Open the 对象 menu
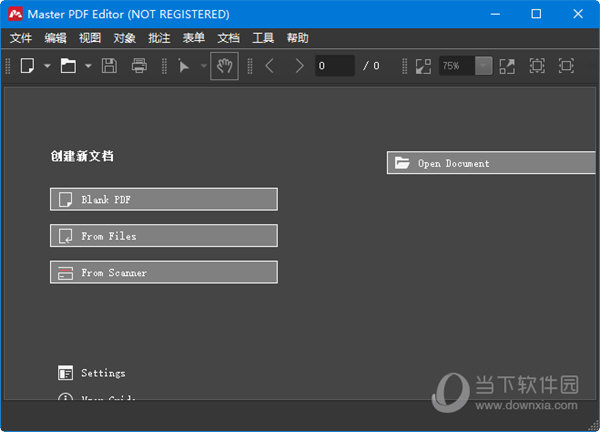The height and width of the screenshot is (432, 600). click(x=124, y=38)
